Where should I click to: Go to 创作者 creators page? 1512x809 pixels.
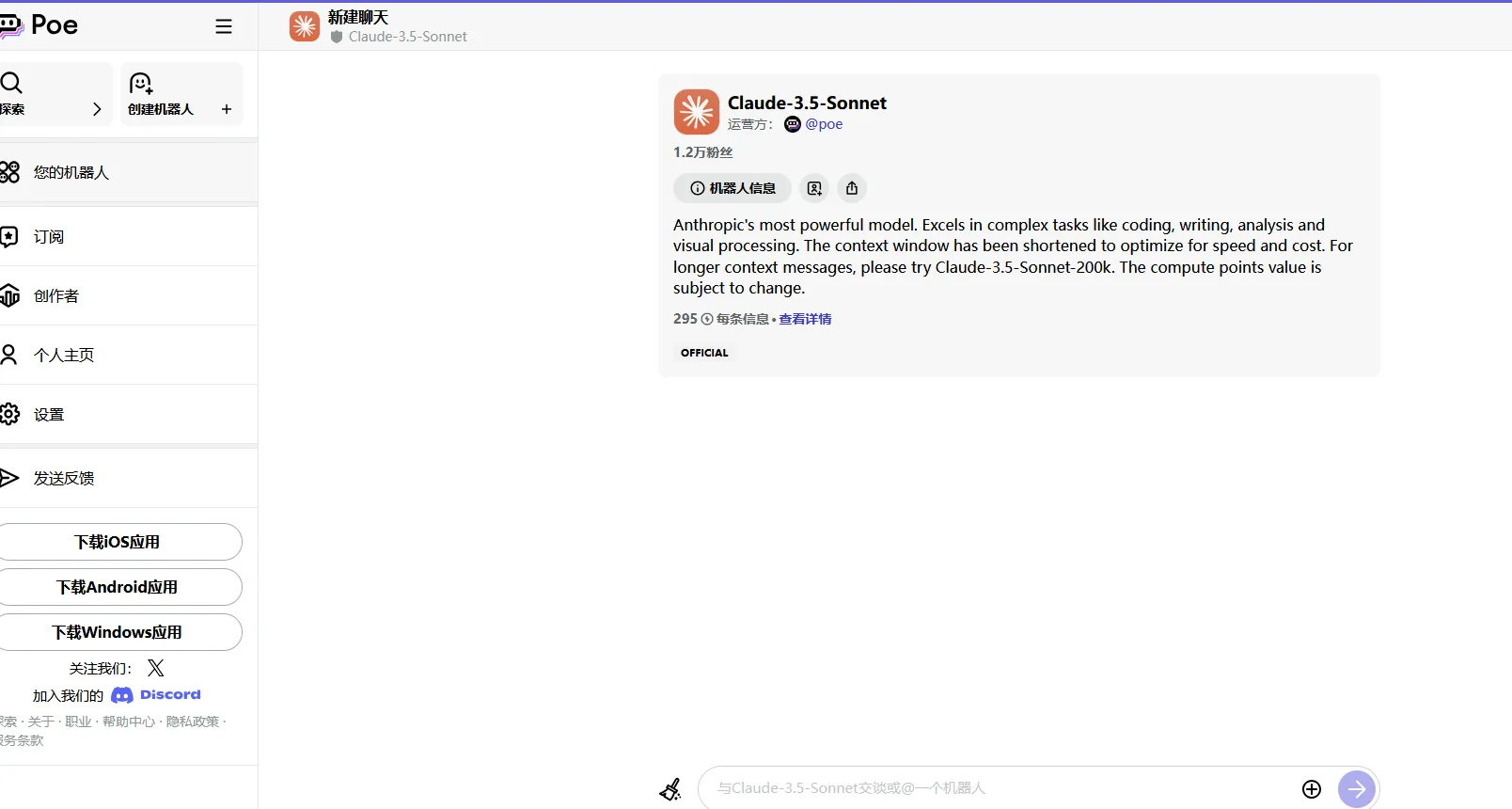56,296
